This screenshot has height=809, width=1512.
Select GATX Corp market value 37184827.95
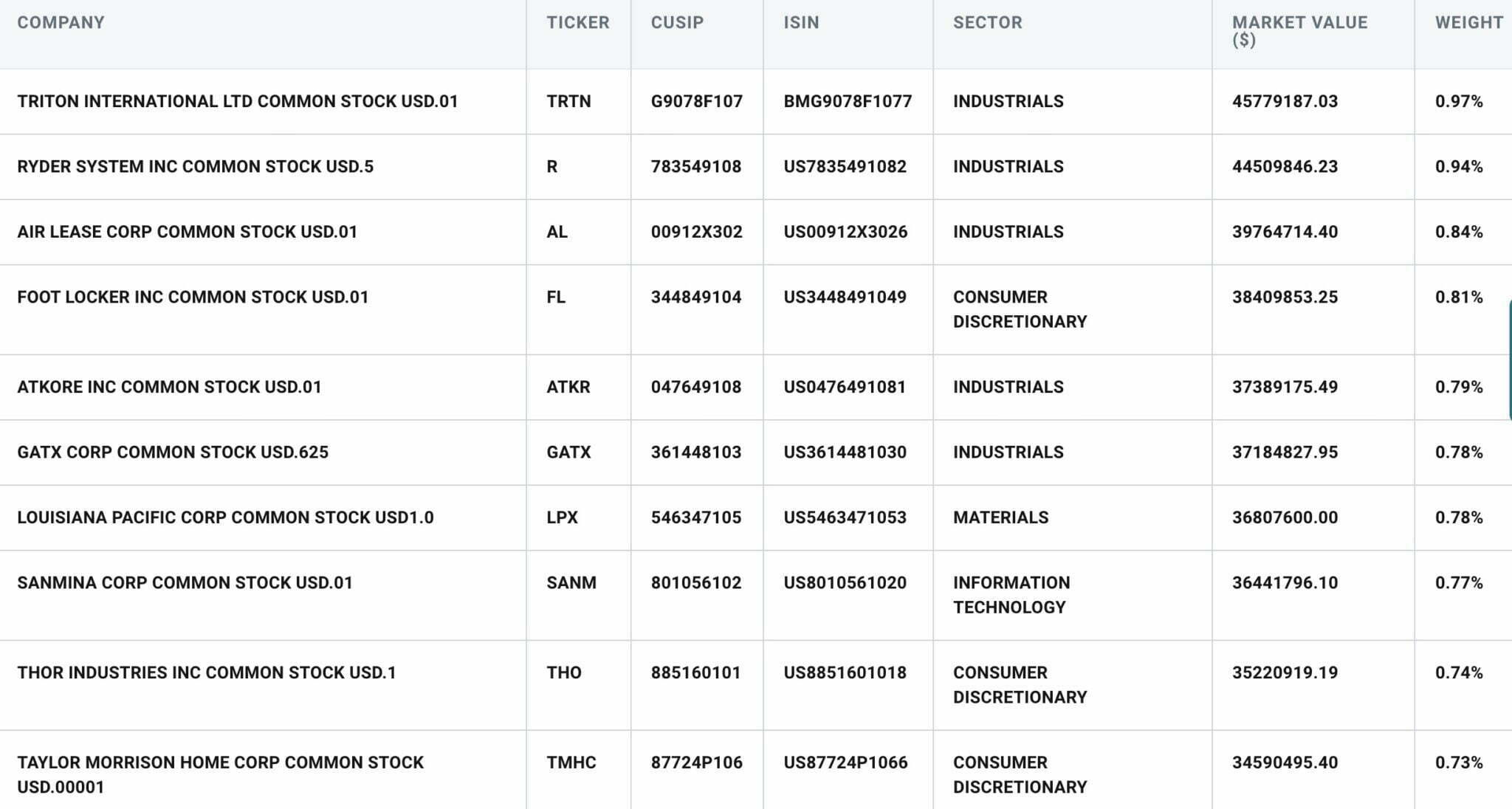coord(1285,452)
